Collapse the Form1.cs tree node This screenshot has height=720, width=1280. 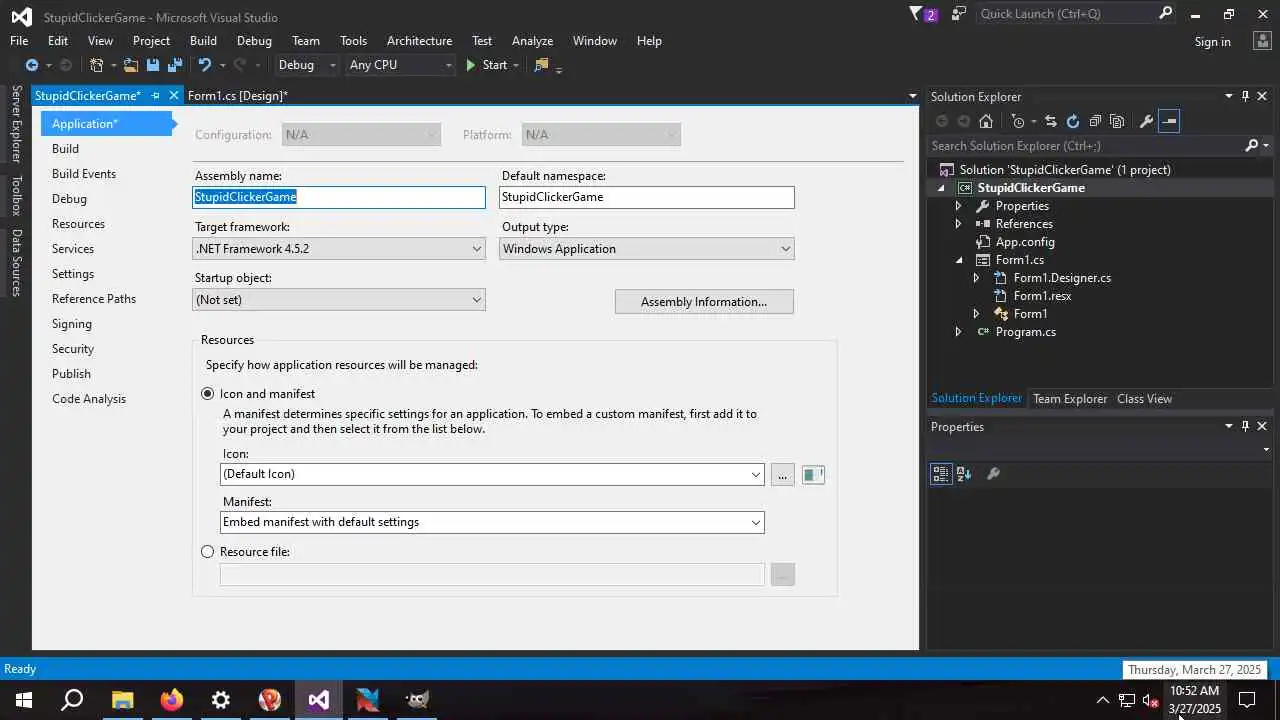tap(958, 260)
